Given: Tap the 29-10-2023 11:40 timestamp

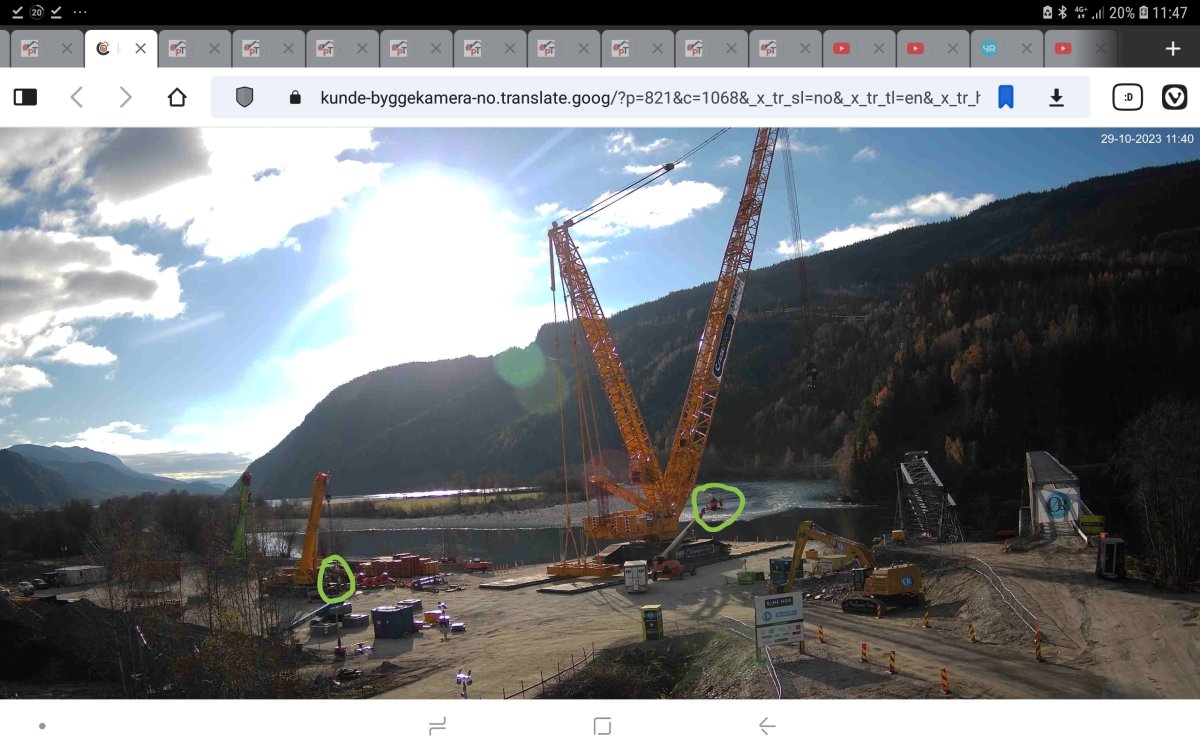Looking at the screenshot, I should (1147, 139).
